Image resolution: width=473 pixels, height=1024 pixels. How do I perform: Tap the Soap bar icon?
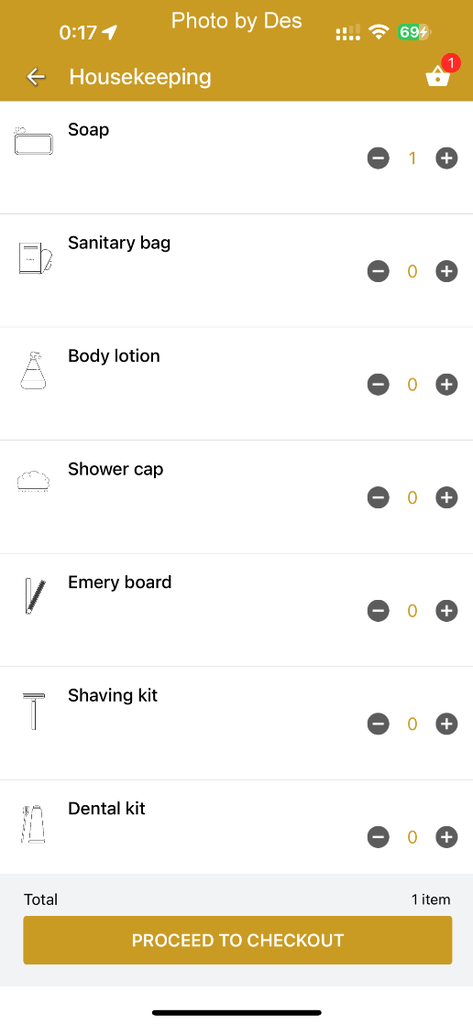[33, 141]
